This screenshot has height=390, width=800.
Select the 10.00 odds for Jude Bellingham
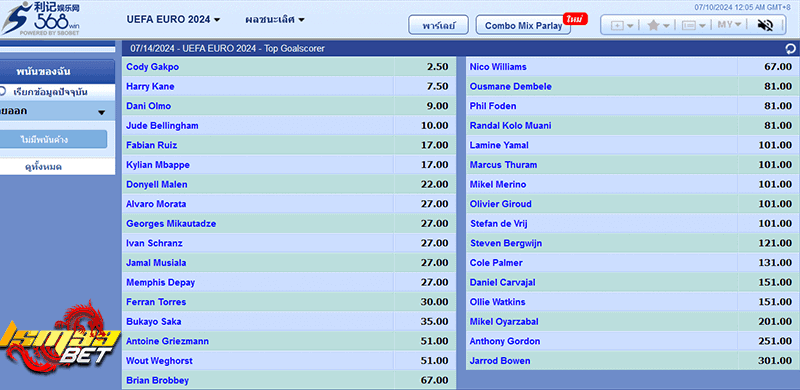[435, 126]
